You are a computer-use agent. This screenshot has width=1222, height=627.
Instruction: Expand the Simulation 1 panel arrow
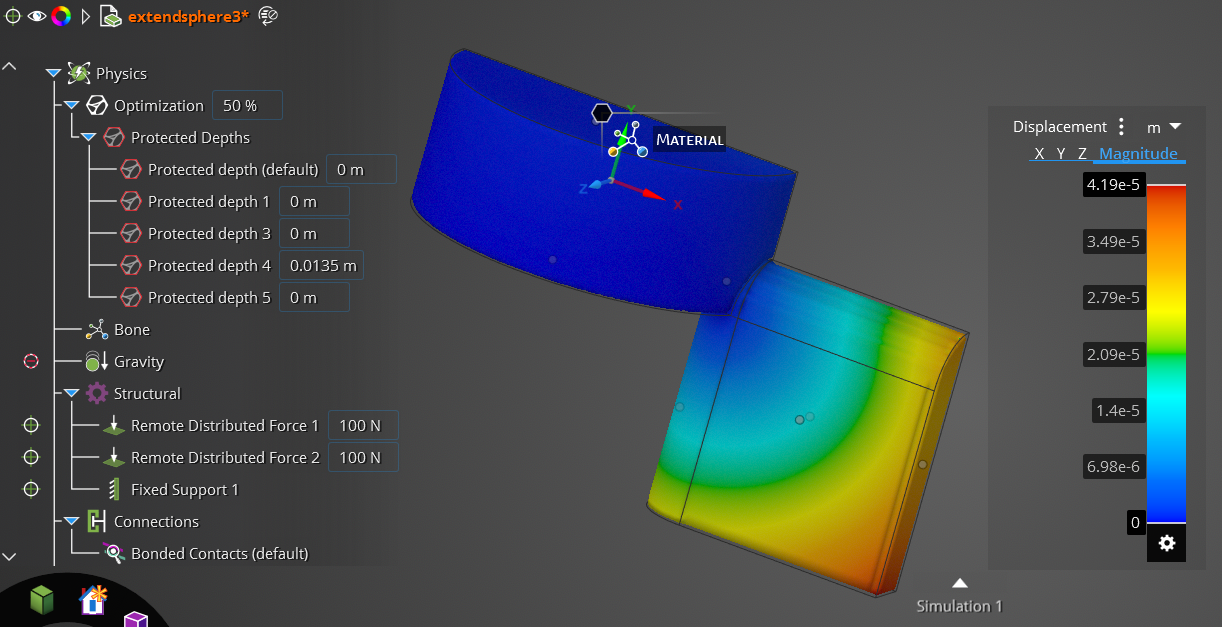(x=959, y=583)
